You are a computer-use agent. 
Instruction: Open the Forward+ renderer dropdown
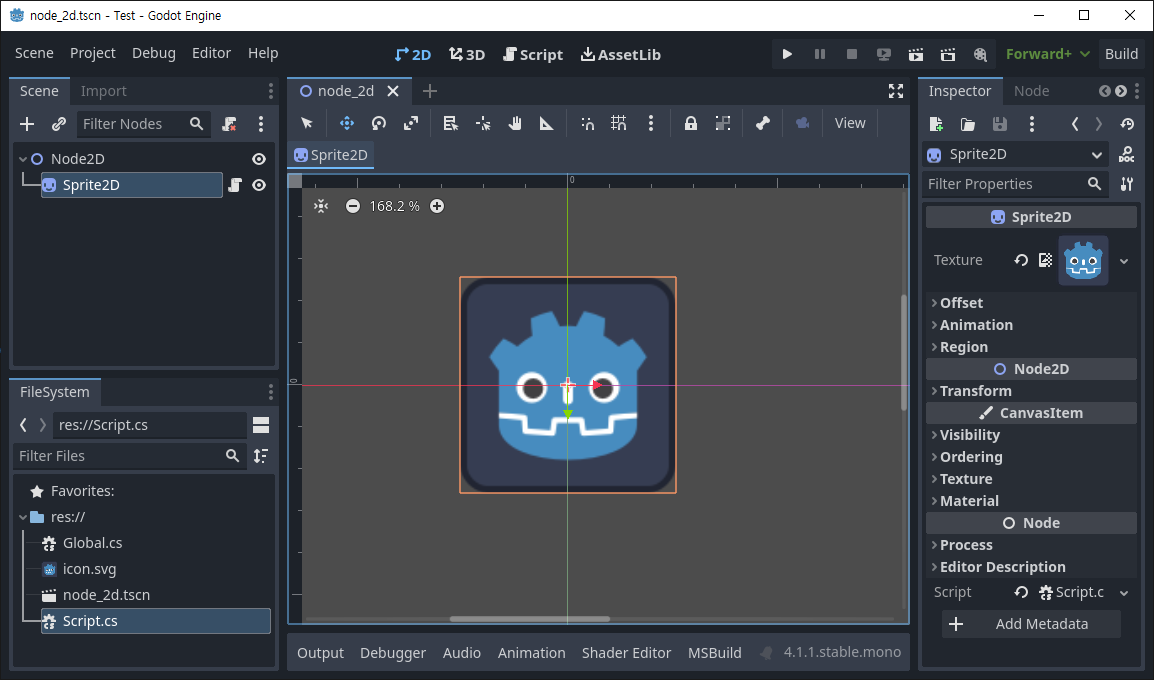coord(1047,54)
